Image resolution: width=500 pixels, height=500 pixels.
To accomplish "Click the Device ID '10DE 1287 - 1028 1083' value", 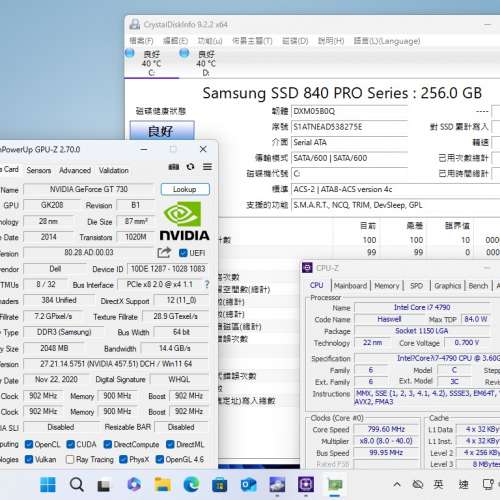I will 168,269.
